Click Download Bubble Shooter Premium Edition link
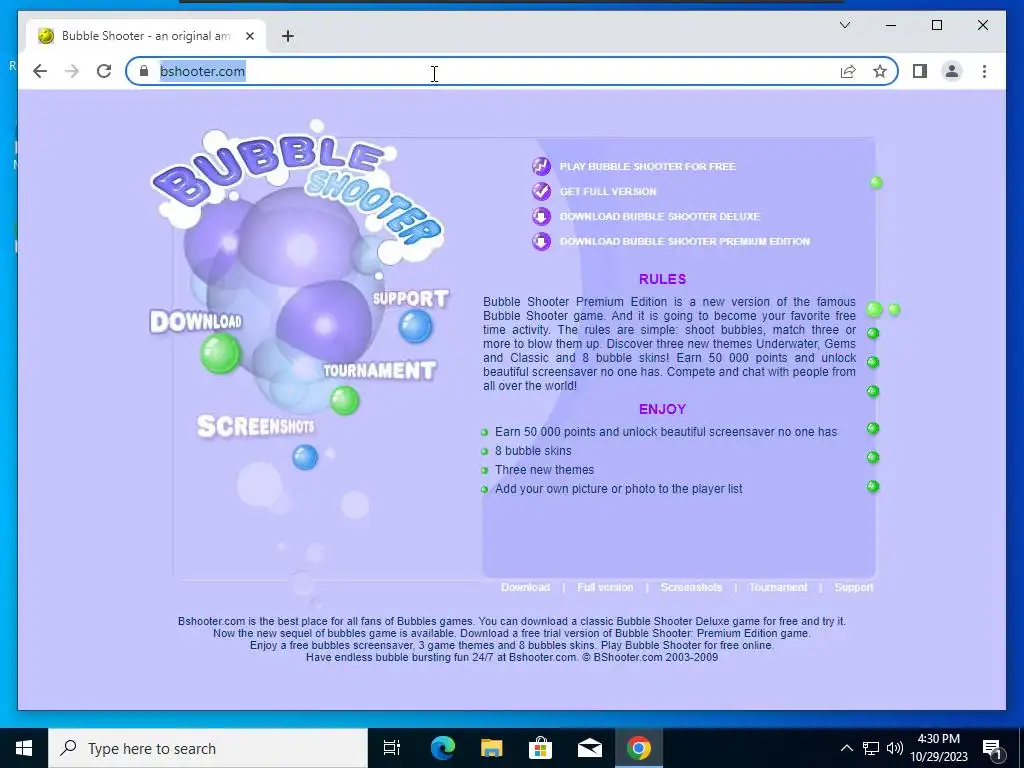This screenshot has height=768, width=1024. (x=684, y=241)
